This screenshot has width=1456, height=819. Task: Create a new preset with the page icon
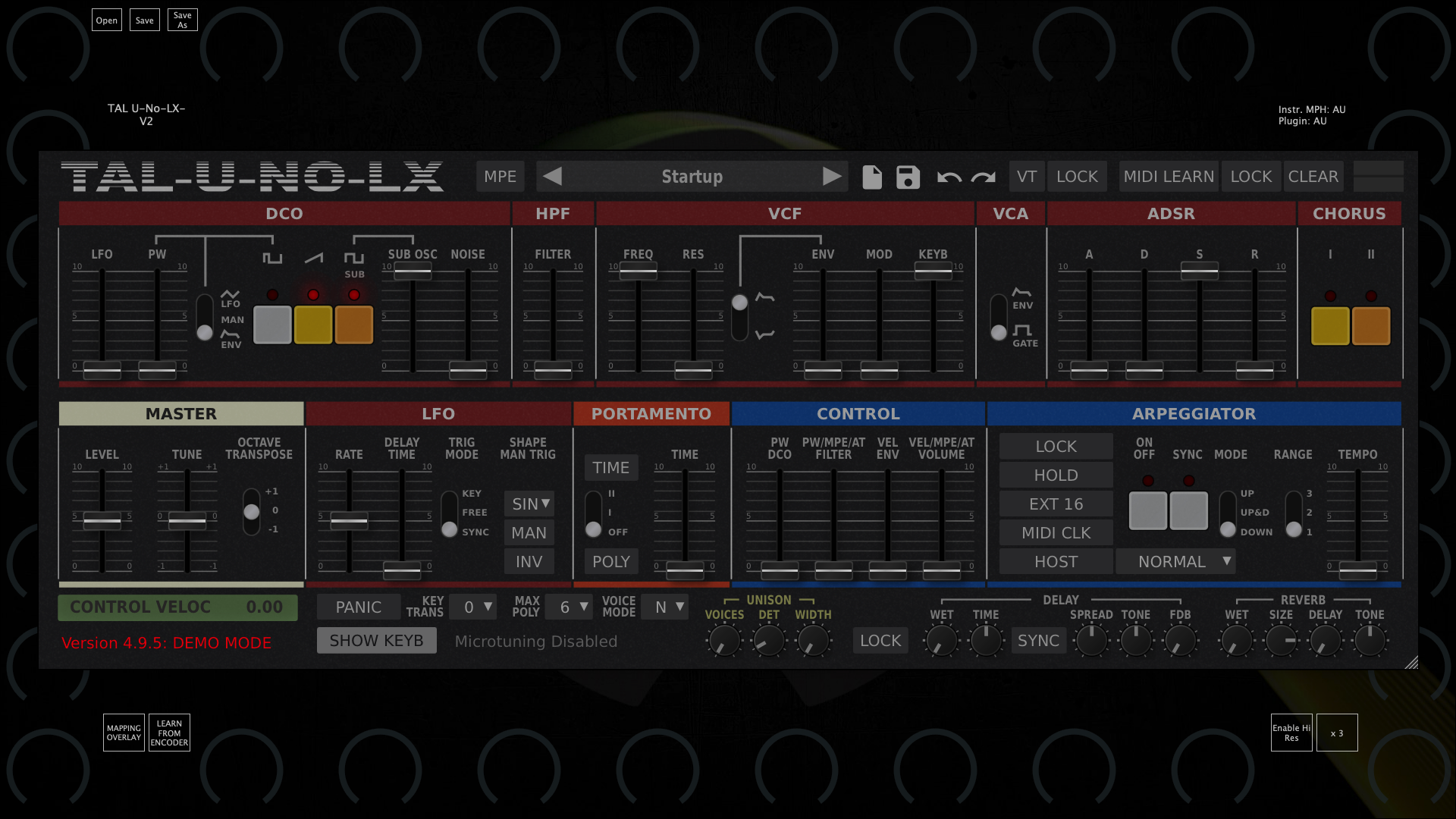(x=872, y=177)
